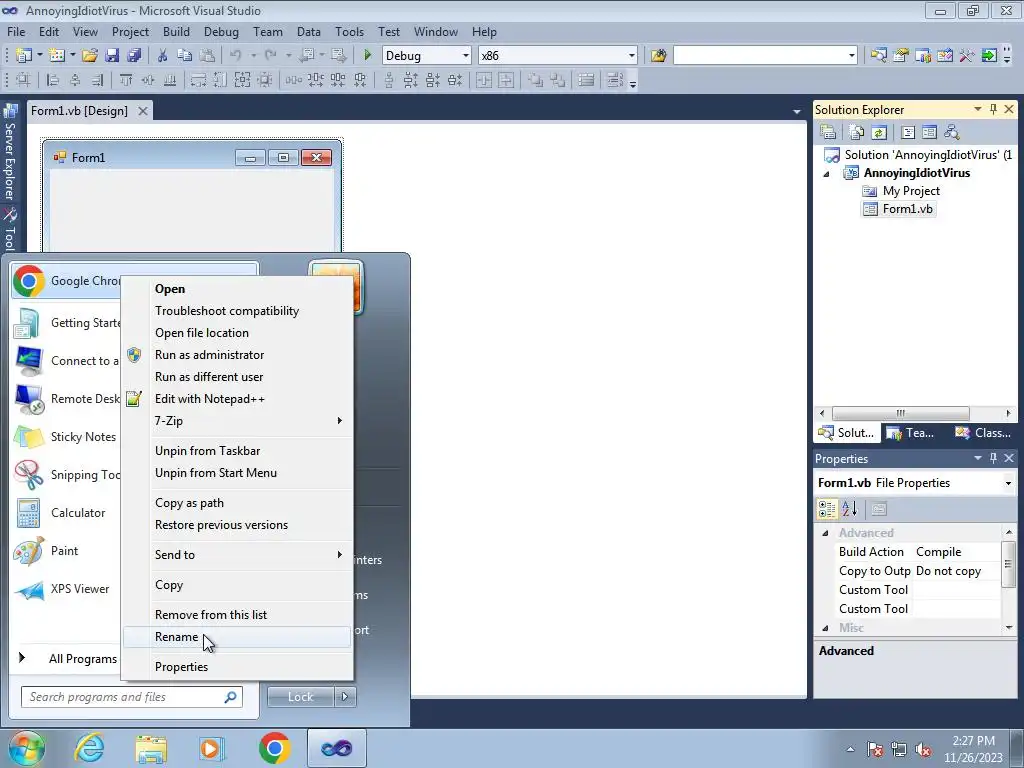Click Show All Files in Solution Explorer
1024x768 pixels.
click(857, 133)
